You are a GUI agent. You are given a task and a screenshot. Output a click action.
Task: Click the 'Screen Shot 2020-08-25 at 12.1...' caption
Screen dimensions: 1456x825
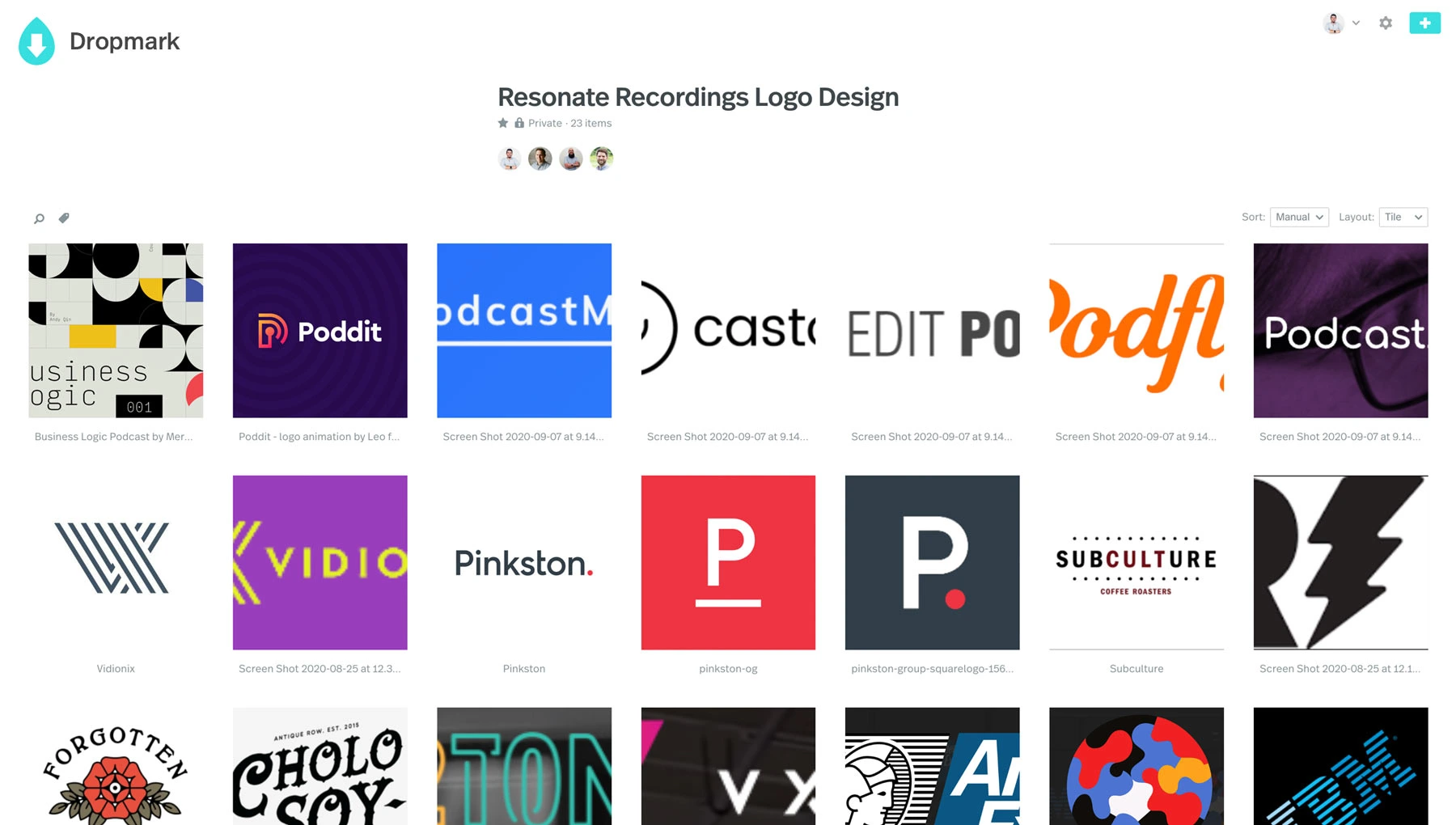click(1340, 669)
